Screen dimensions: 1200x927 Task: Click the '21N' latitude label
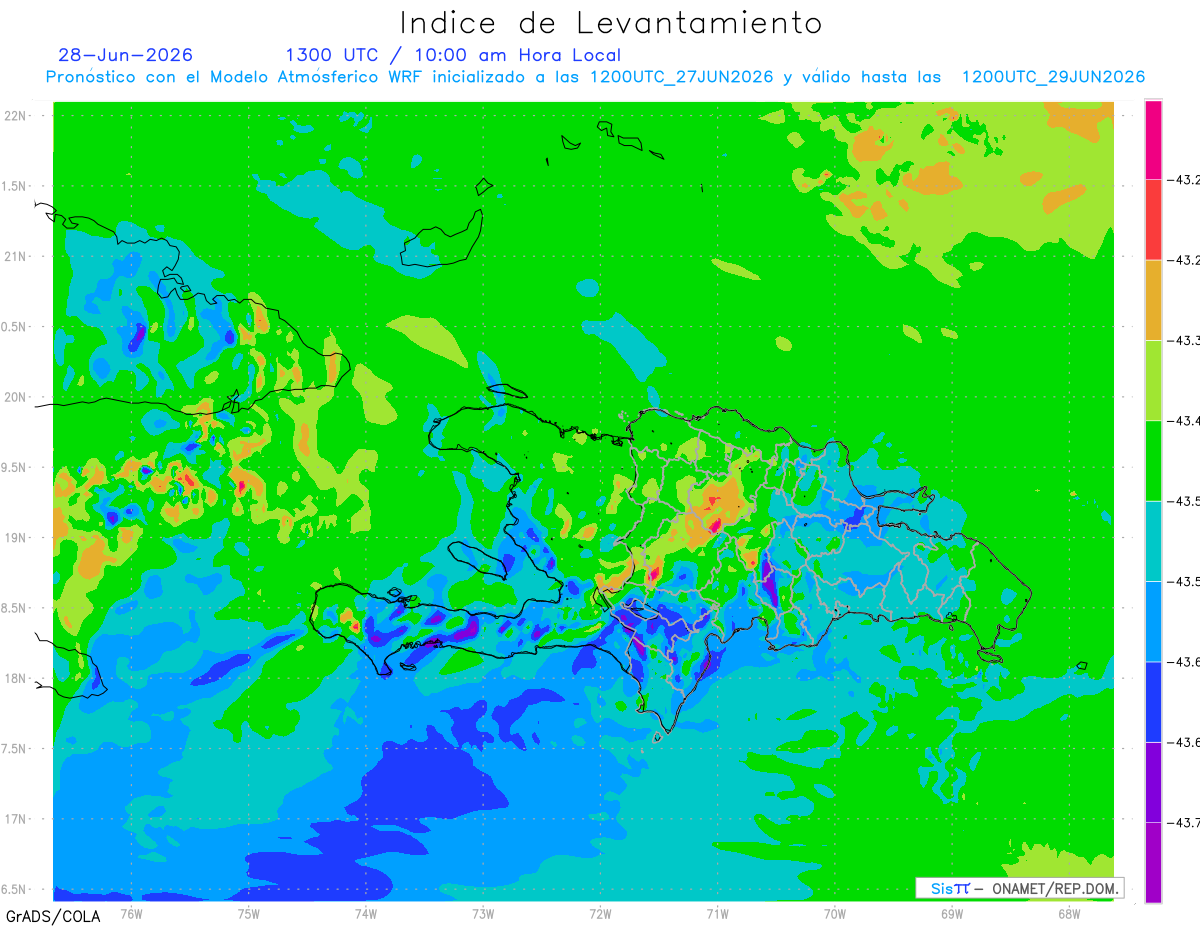(x=16, y=256)
